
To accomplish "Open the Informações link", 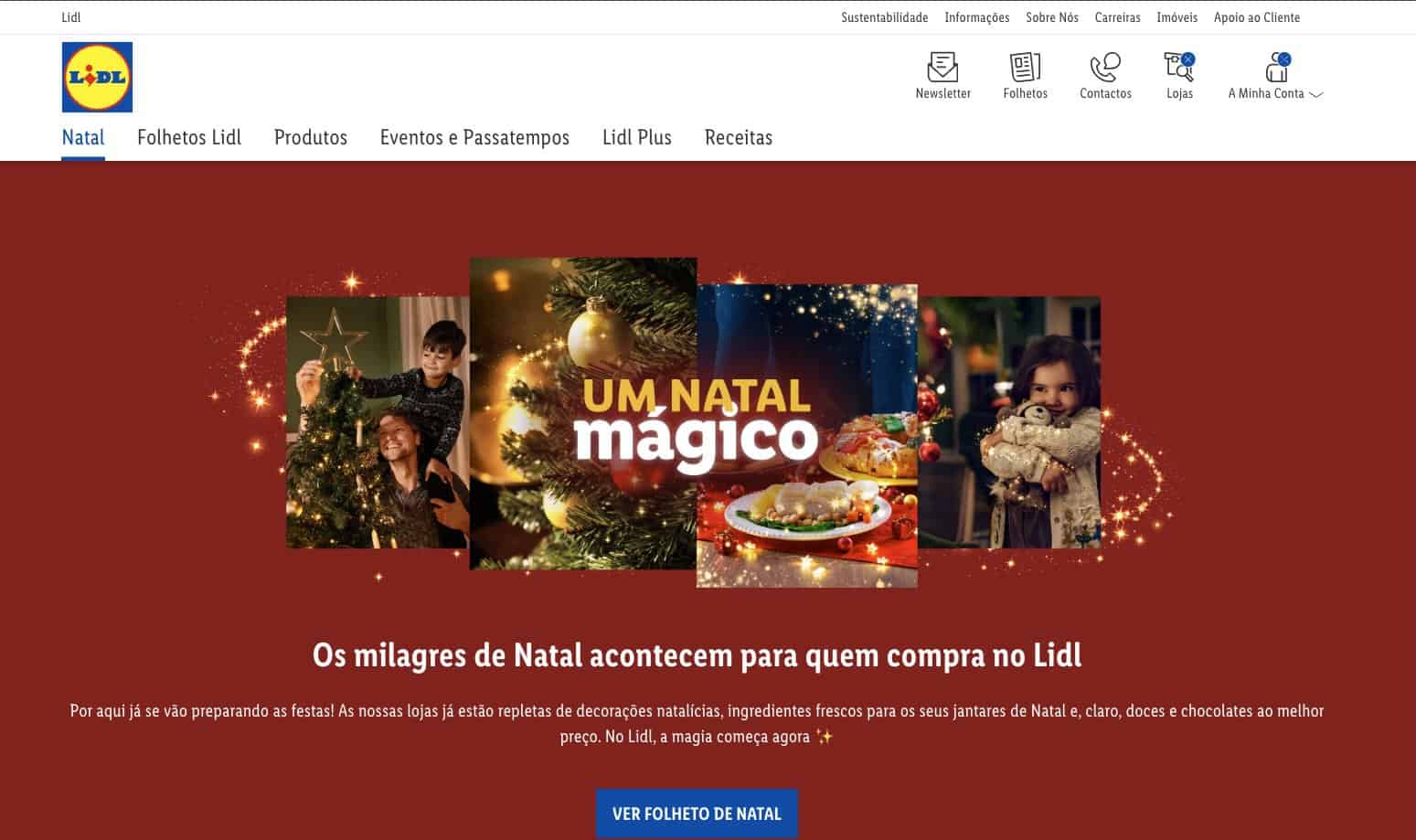I will pyautogui.click(x=976, y=17).
